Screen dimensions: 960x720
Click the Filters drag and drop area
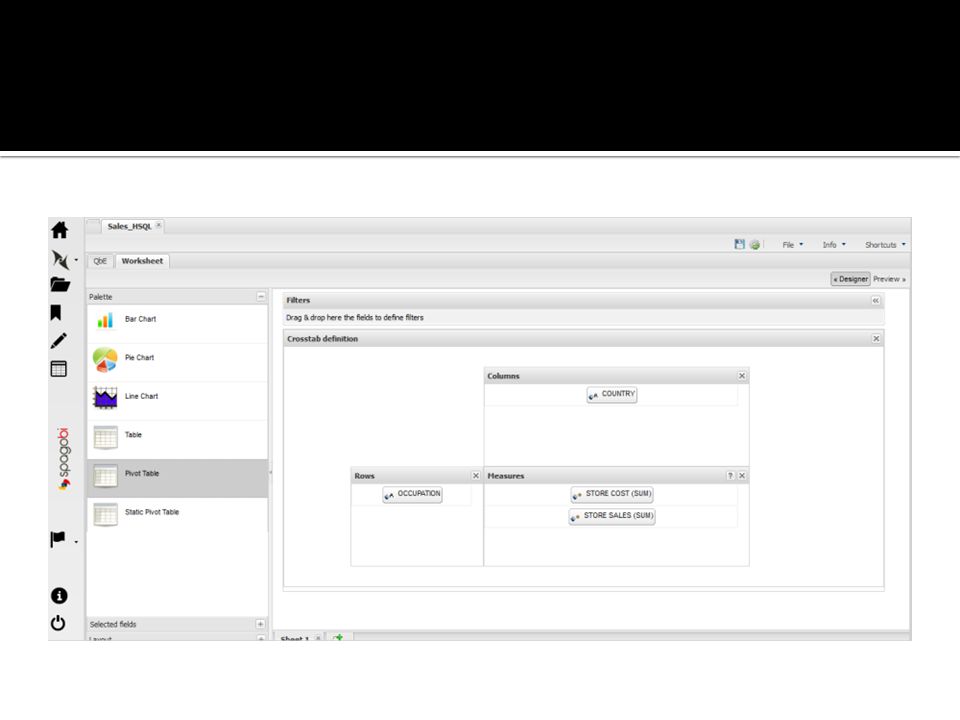[584, 318]
